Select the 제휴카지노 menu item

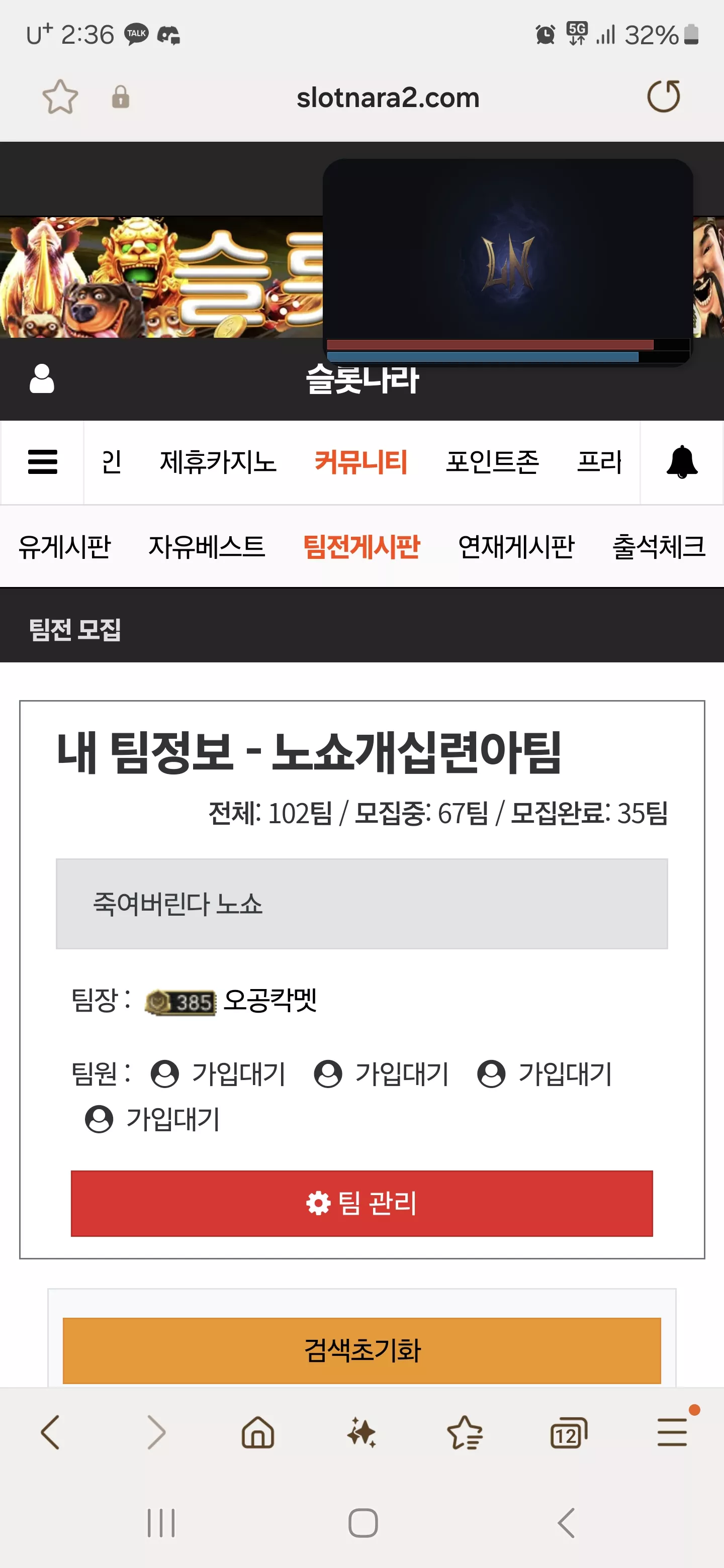(218, 462)
